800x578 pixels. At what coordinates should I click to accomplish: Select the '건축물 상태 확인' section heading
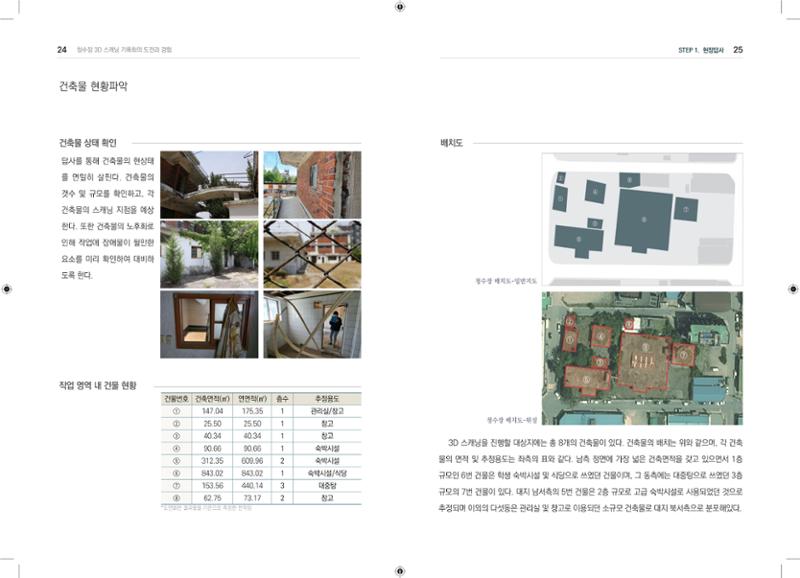tap(88, 143)
